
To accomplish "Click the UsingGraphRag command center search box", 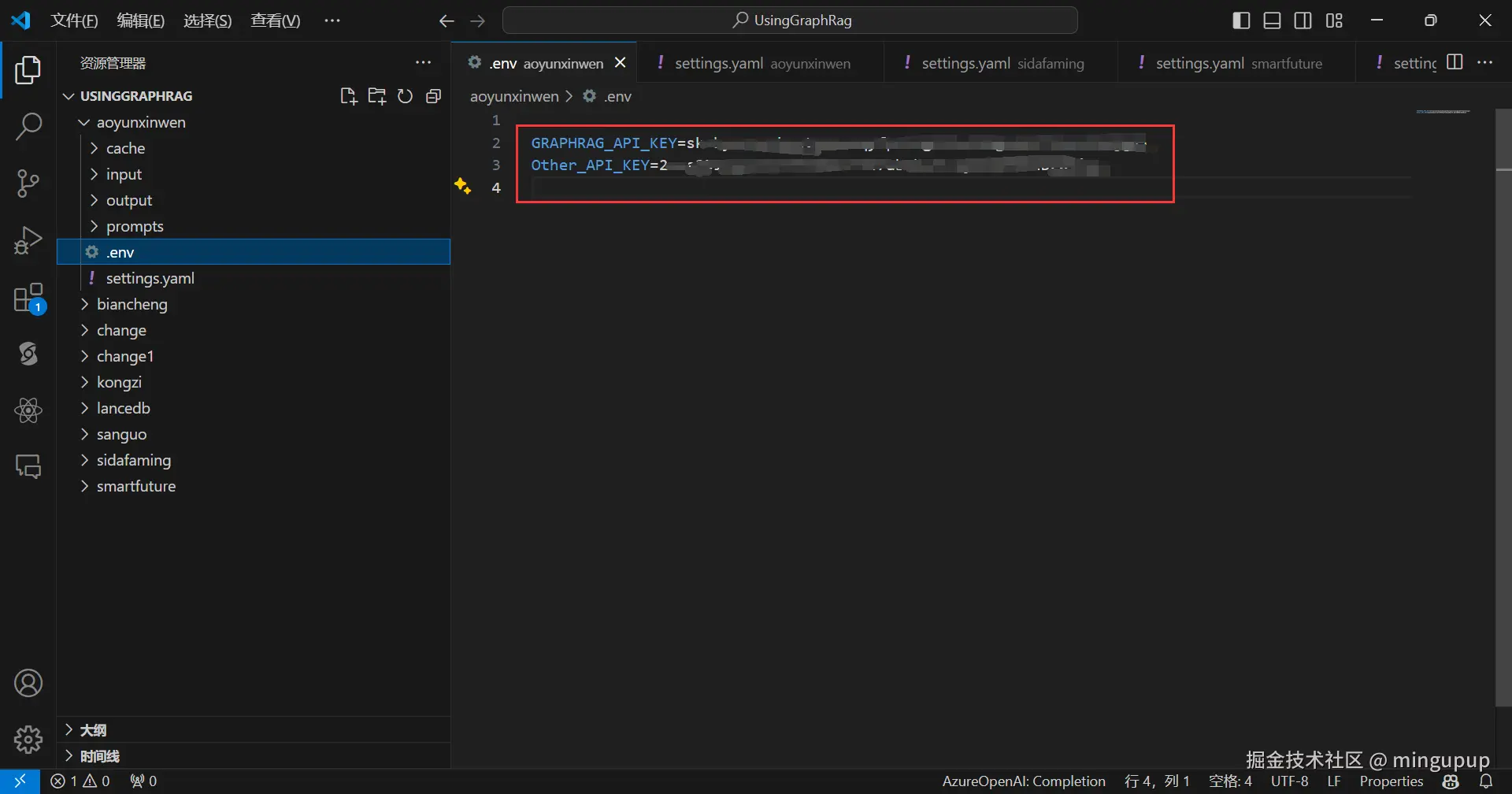I will click(x=790, y=20).
